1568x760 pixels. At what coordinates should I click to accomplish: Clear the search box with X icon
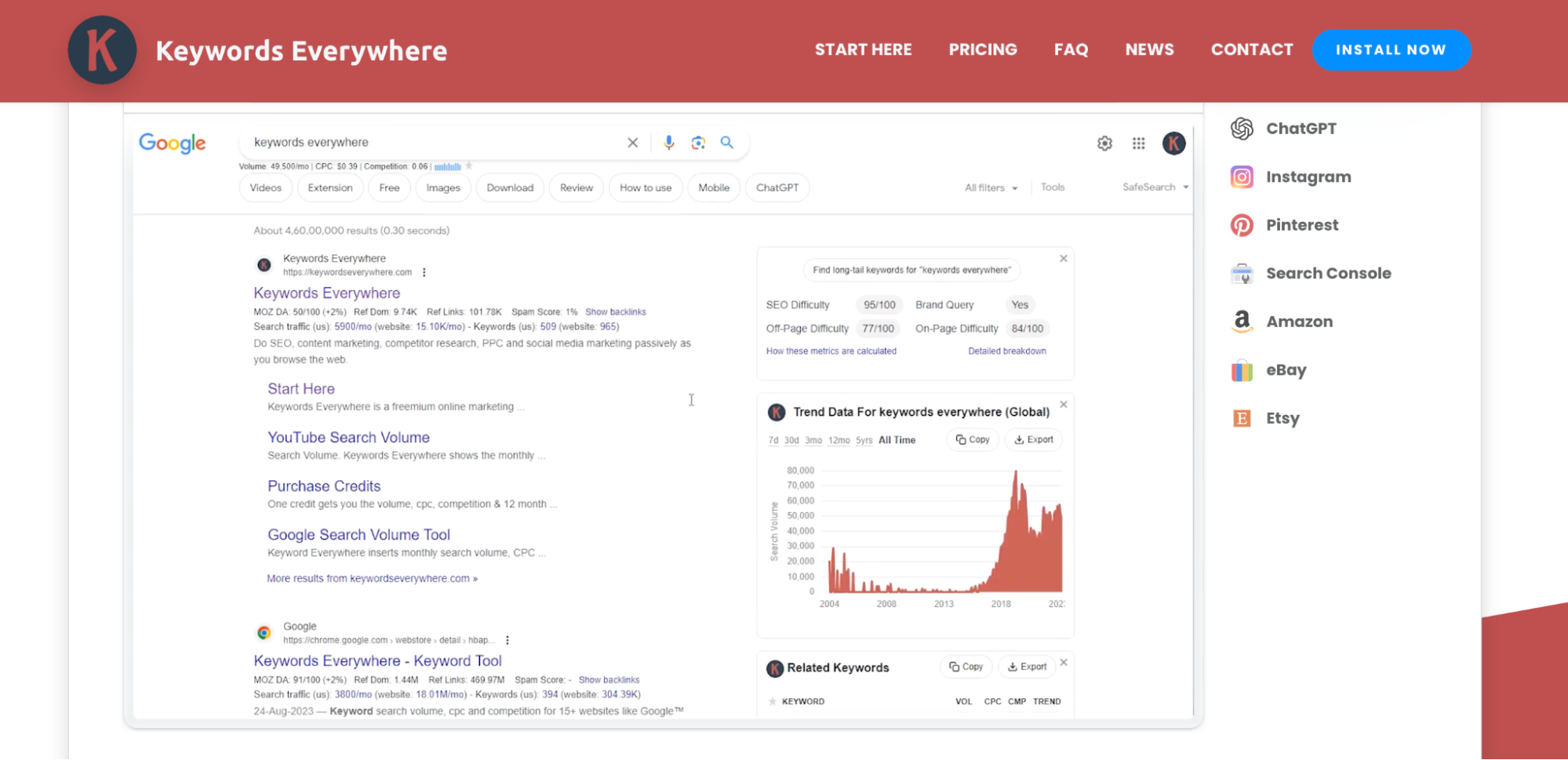click(x=632, y=143)
